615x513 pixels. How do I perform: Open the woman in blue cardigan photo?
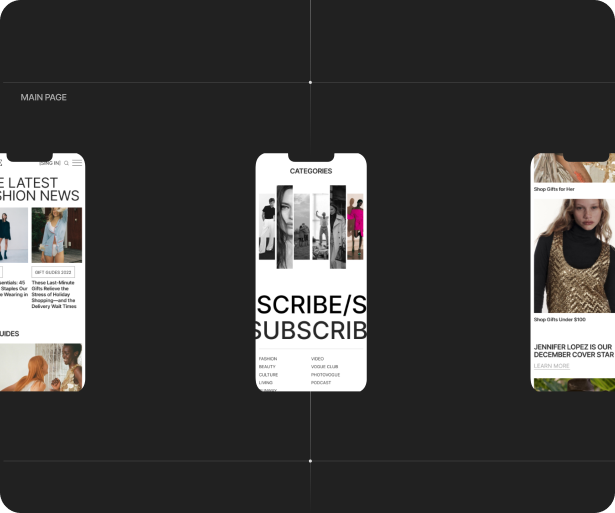pos(57,235)
